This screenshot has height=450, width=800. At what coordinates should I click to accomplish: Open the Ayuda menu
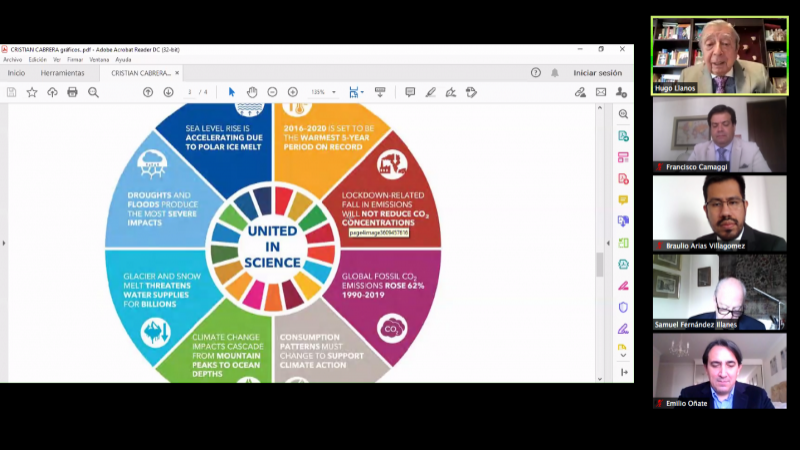pyautogui.click(x=123, y=60)
